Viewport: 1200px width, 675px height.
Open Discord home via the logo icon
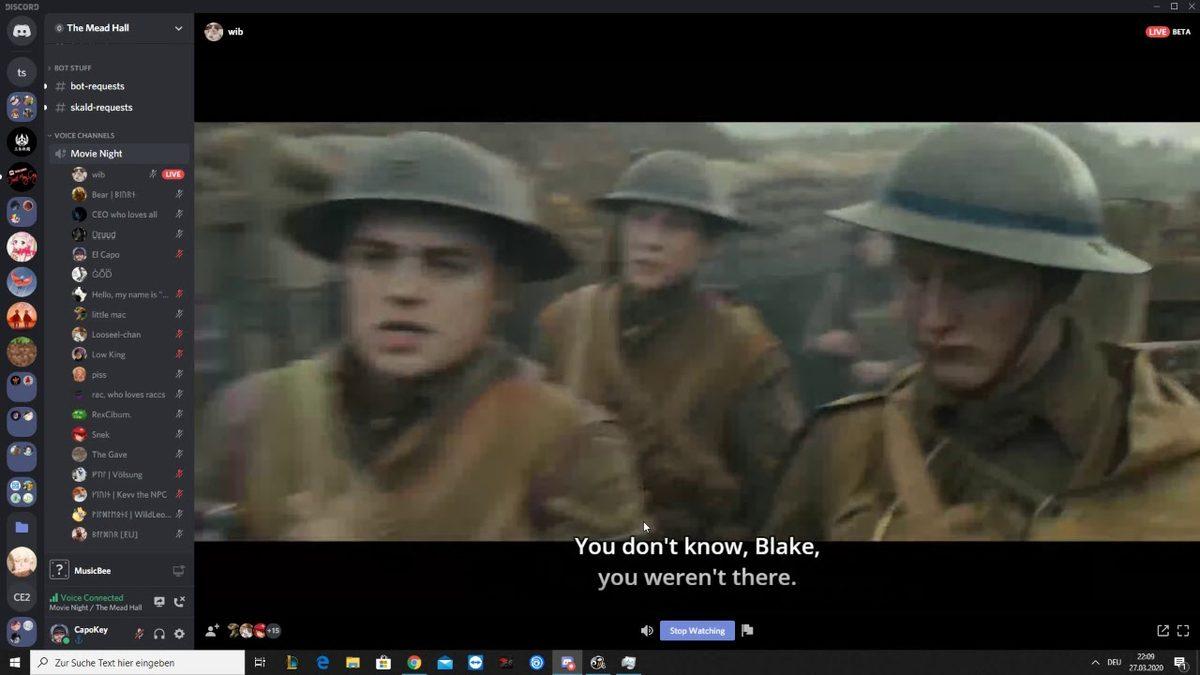pos(21,32)
